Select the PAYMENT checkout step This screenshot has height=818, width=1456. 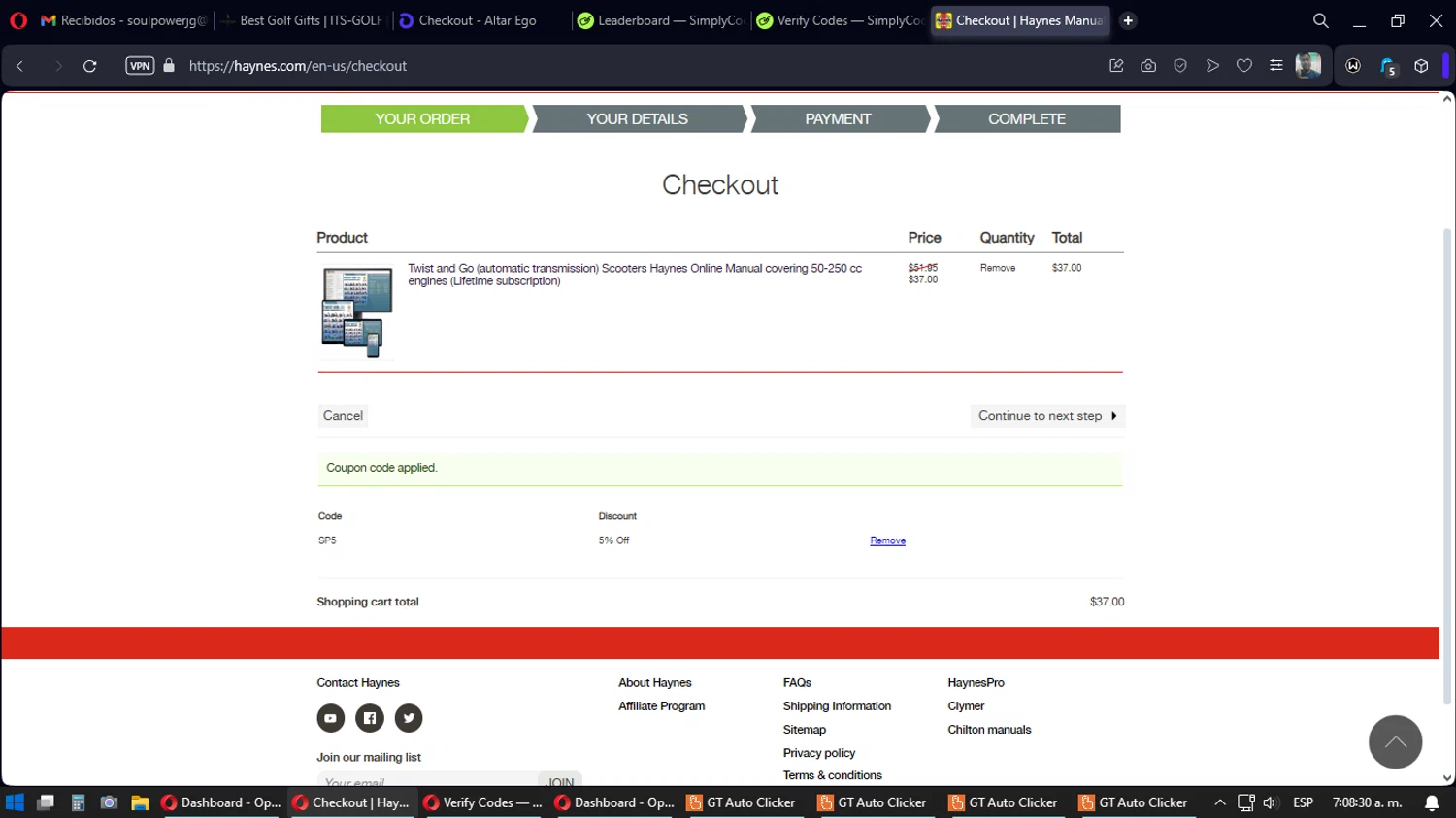tap(839, 119)
